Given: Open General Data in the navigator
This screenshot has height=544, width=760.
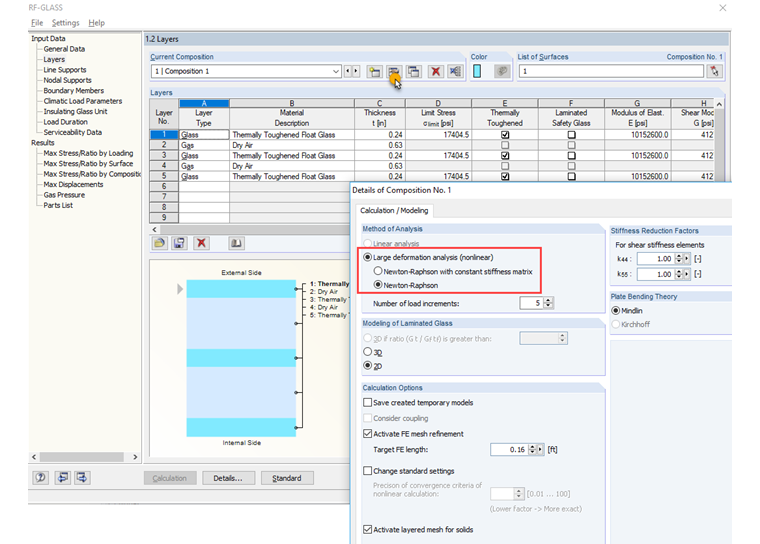Looking at the screenshot, I should 64,49.
